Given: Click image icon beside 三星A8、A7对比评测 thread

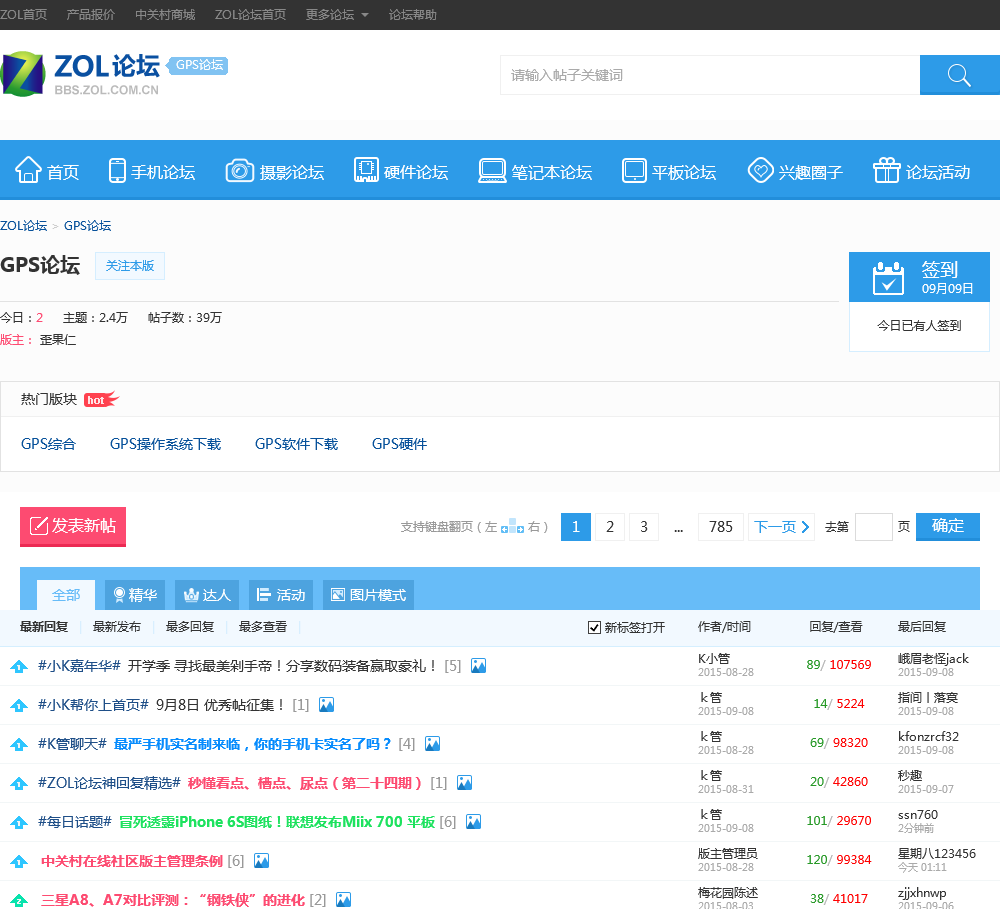Looking at the screenshot, I should (x=344, y=899).
